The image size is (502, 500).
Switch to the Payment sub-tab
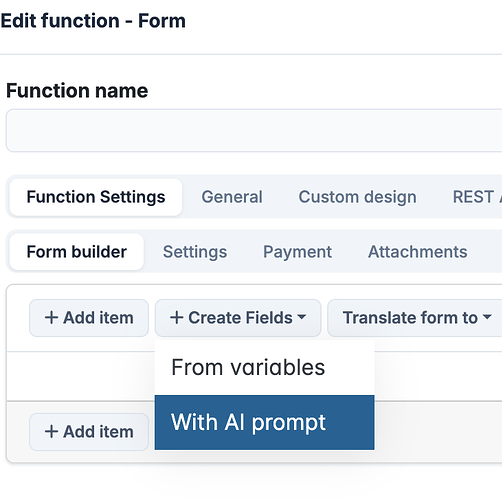297,252
